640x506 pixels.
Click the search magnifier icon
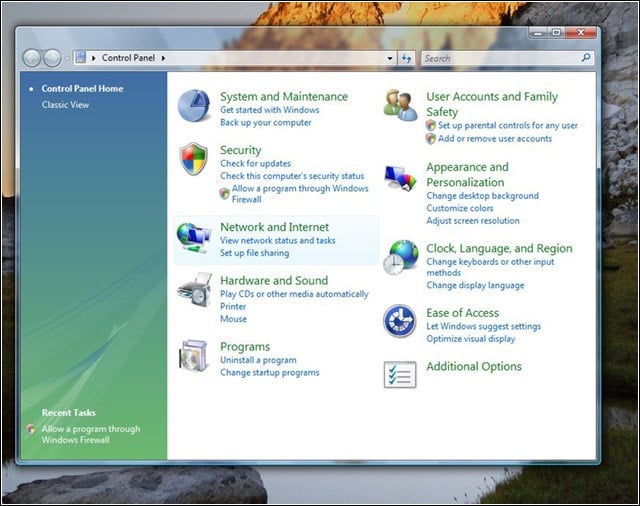(586, 58)
